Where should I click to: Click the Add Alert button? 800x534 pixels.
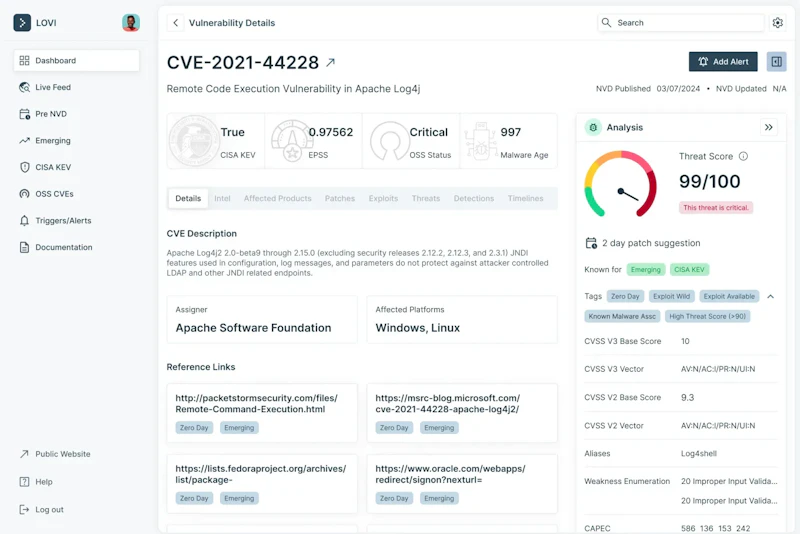pos(723,62)
